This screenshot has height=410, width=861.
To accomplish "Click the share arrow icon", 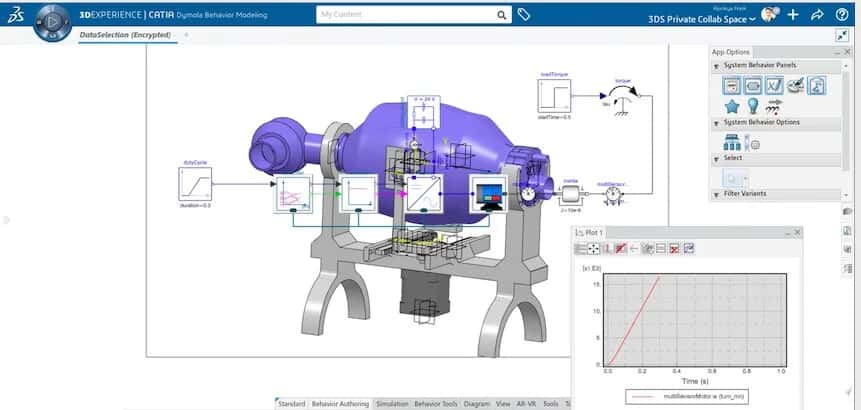I will [x=817, y=15].
